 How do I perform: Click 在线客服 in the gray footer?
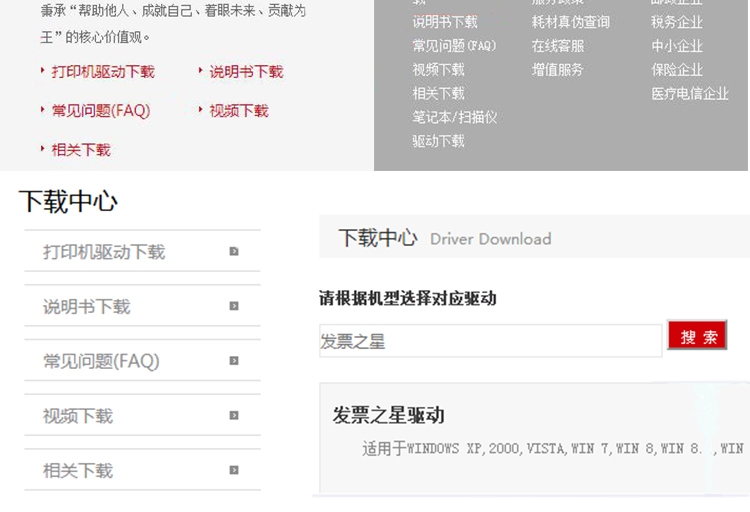[x=557, y=46]
